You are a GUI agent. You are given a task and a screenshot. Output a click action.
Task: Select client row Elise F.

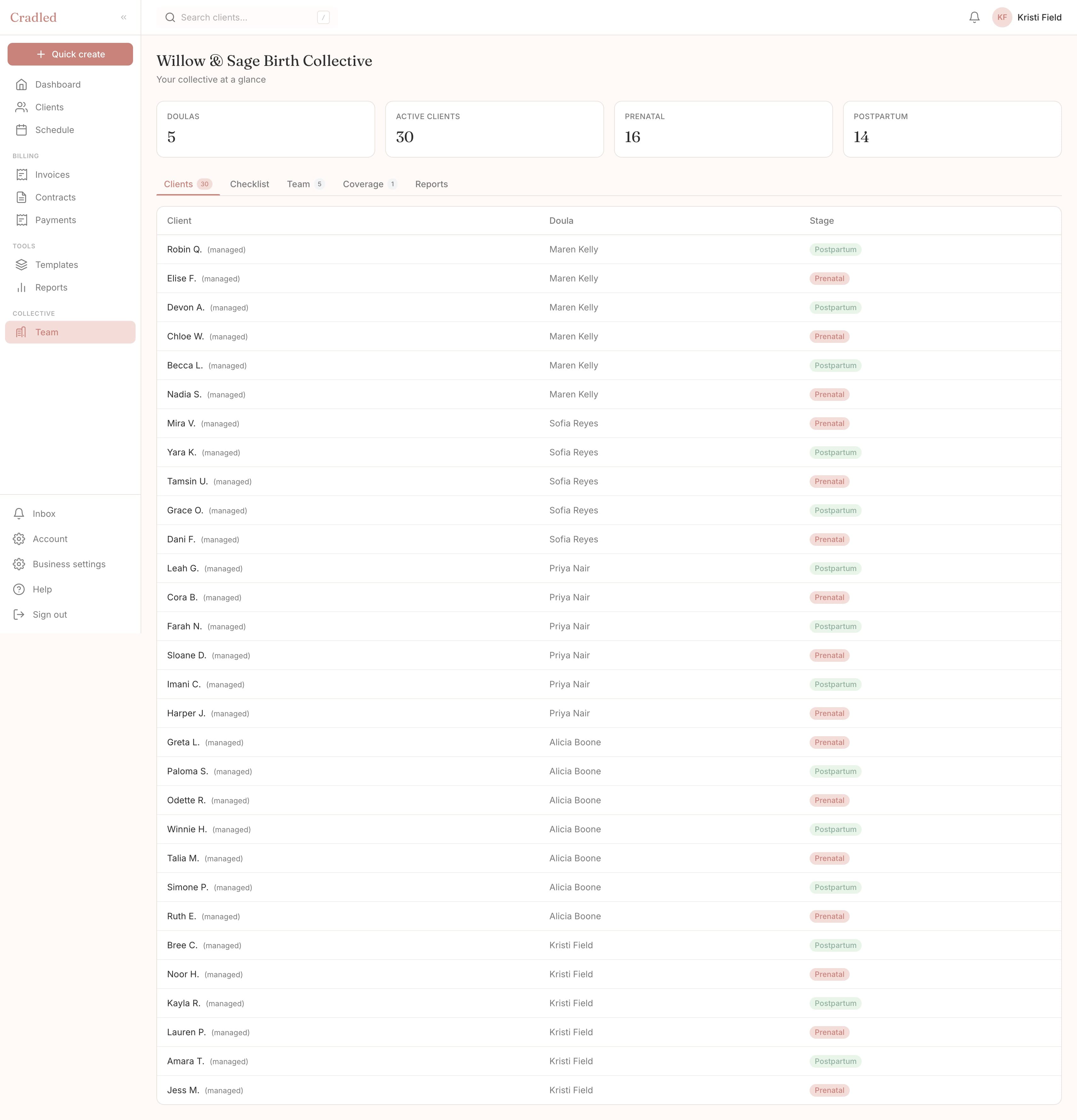[609, 279]
